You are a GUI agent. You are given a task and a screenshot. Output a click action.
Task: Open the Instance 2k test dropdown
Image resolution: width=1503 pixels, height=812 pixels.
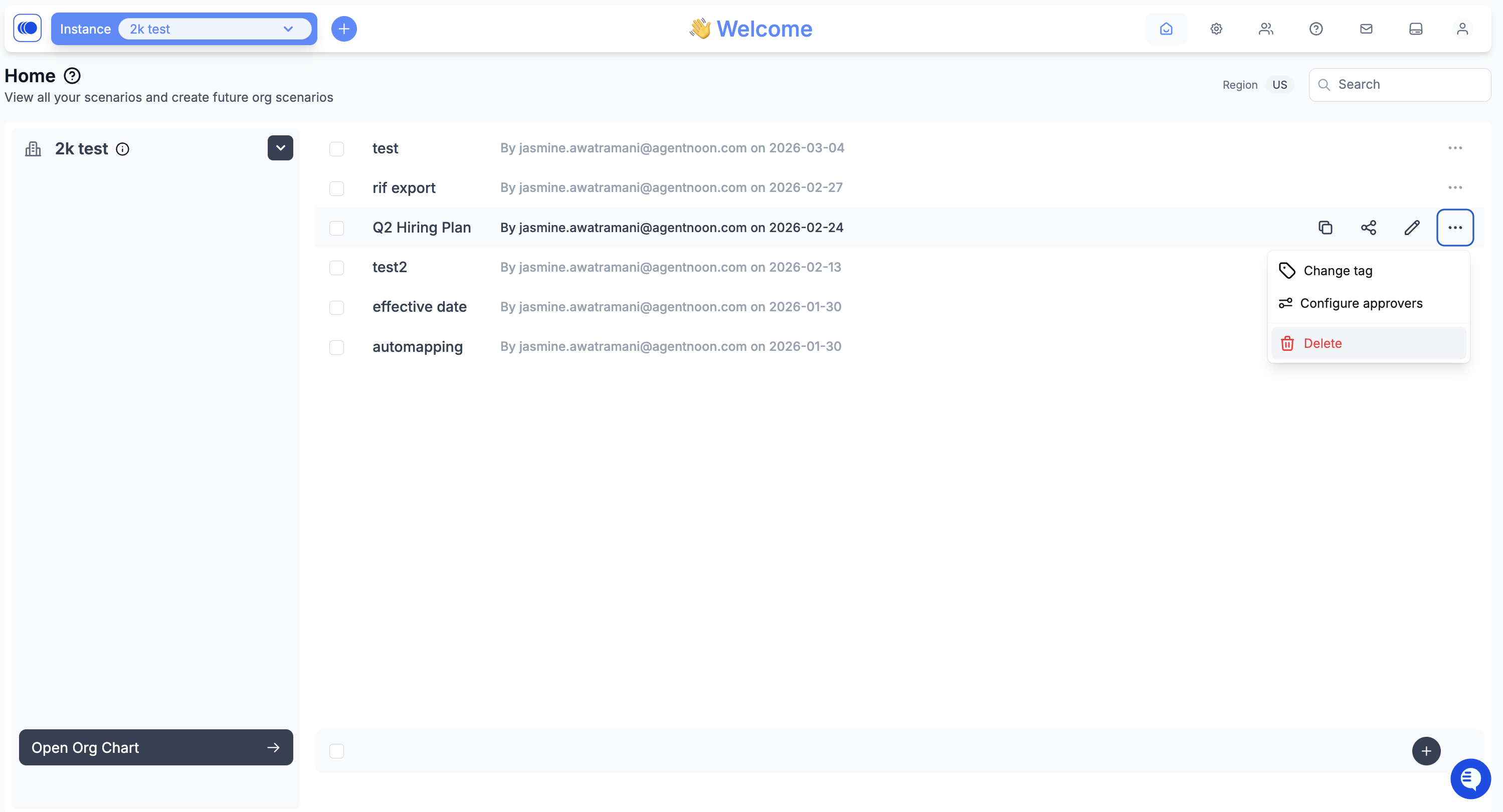point(215,29)
